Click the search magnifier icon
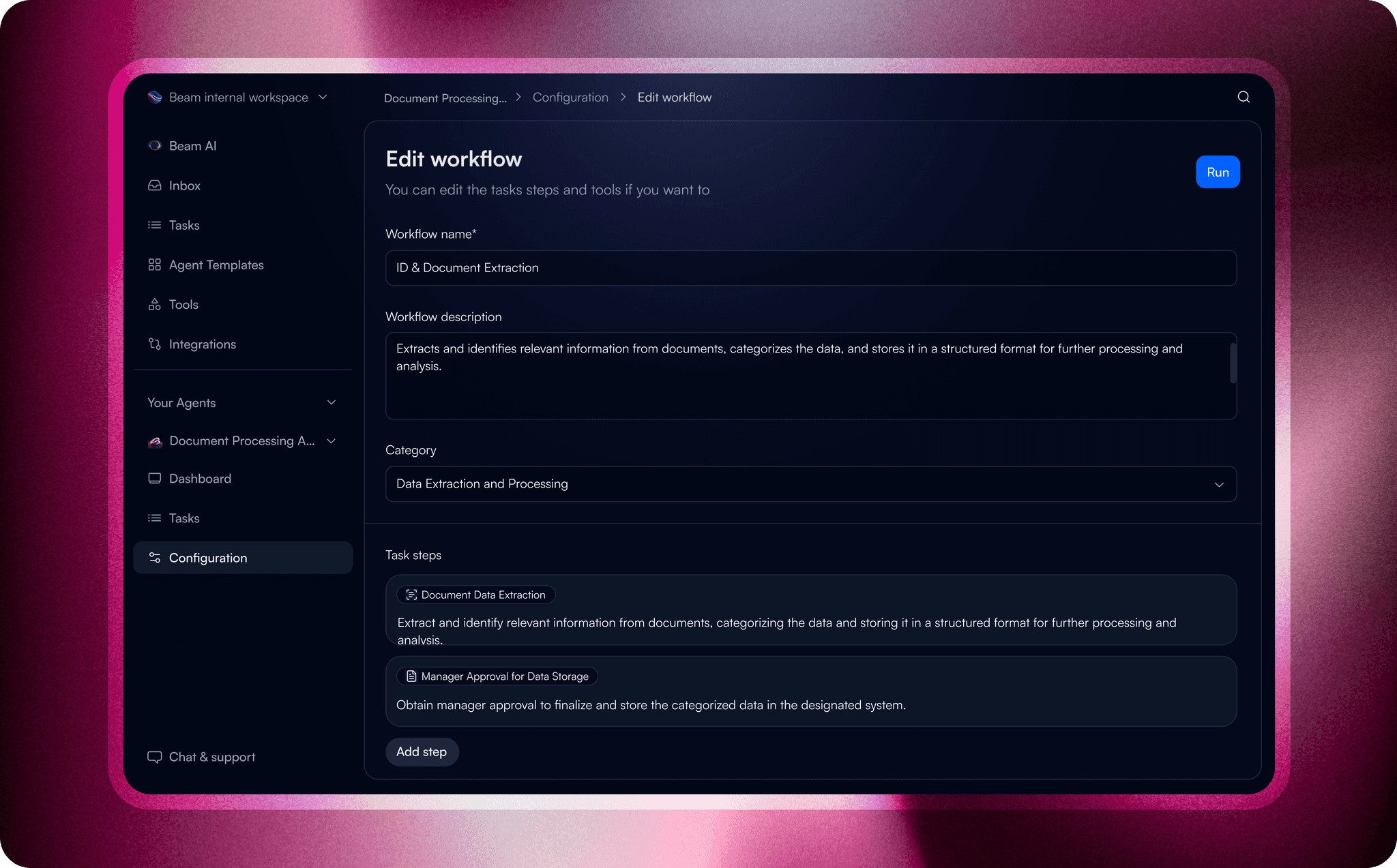The height and width of the screenshot is (868, 1397). (1243, 97)
